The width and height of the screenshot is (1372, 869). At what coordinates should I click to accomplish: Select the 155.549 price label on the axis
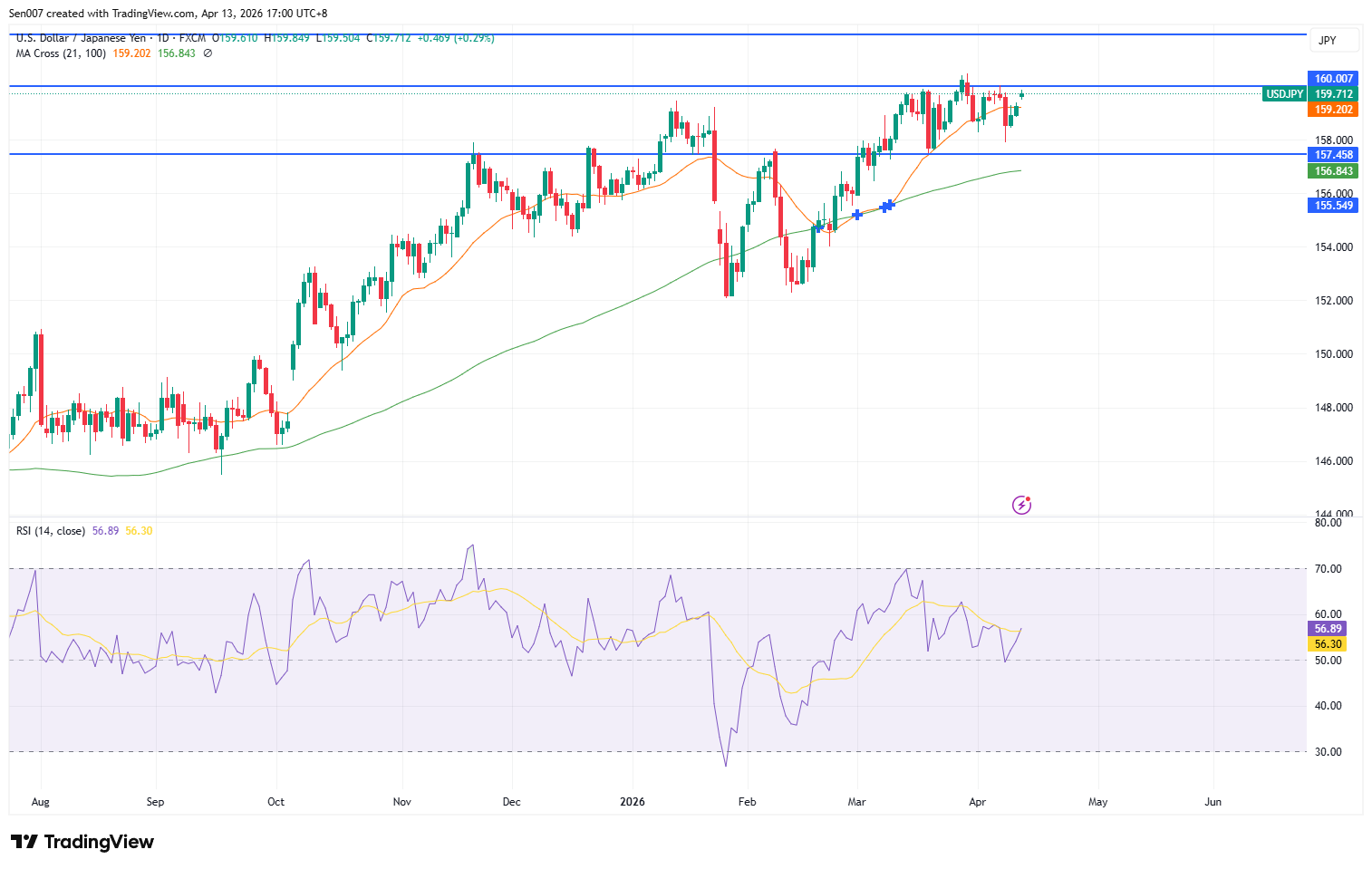[1332, 205]
